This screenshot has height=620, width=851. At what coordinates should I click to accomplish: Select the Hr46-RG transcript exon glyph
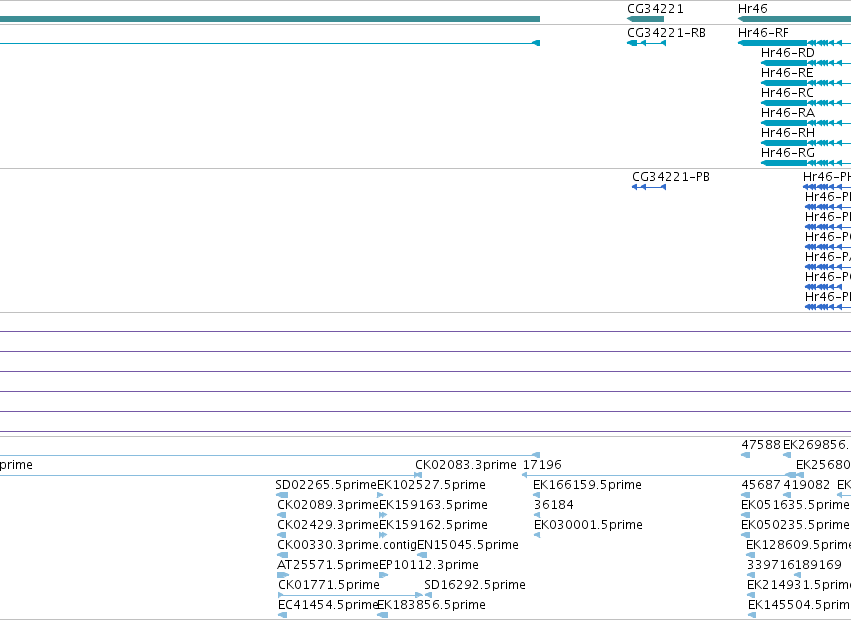pos(784,163)
